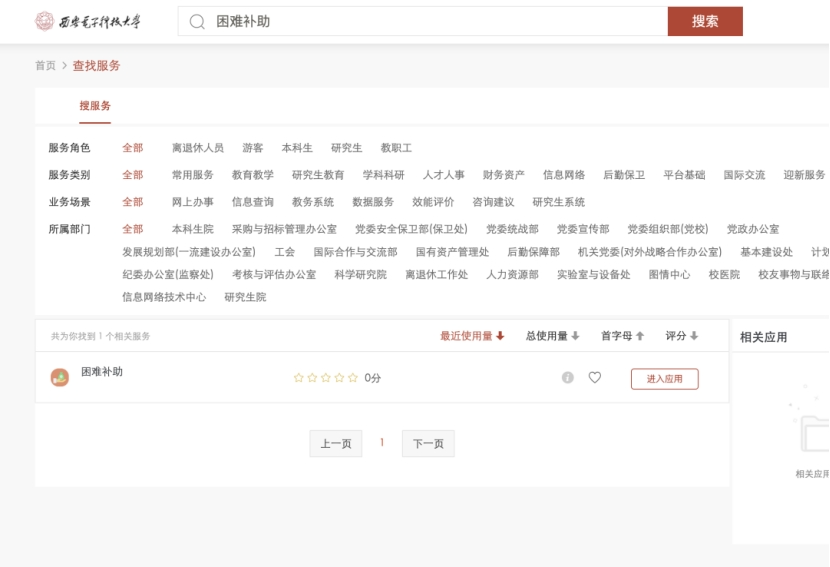Click 进入应用 to open 困难补助
Screen dimensions: 830x567
[x=664, y=379]
